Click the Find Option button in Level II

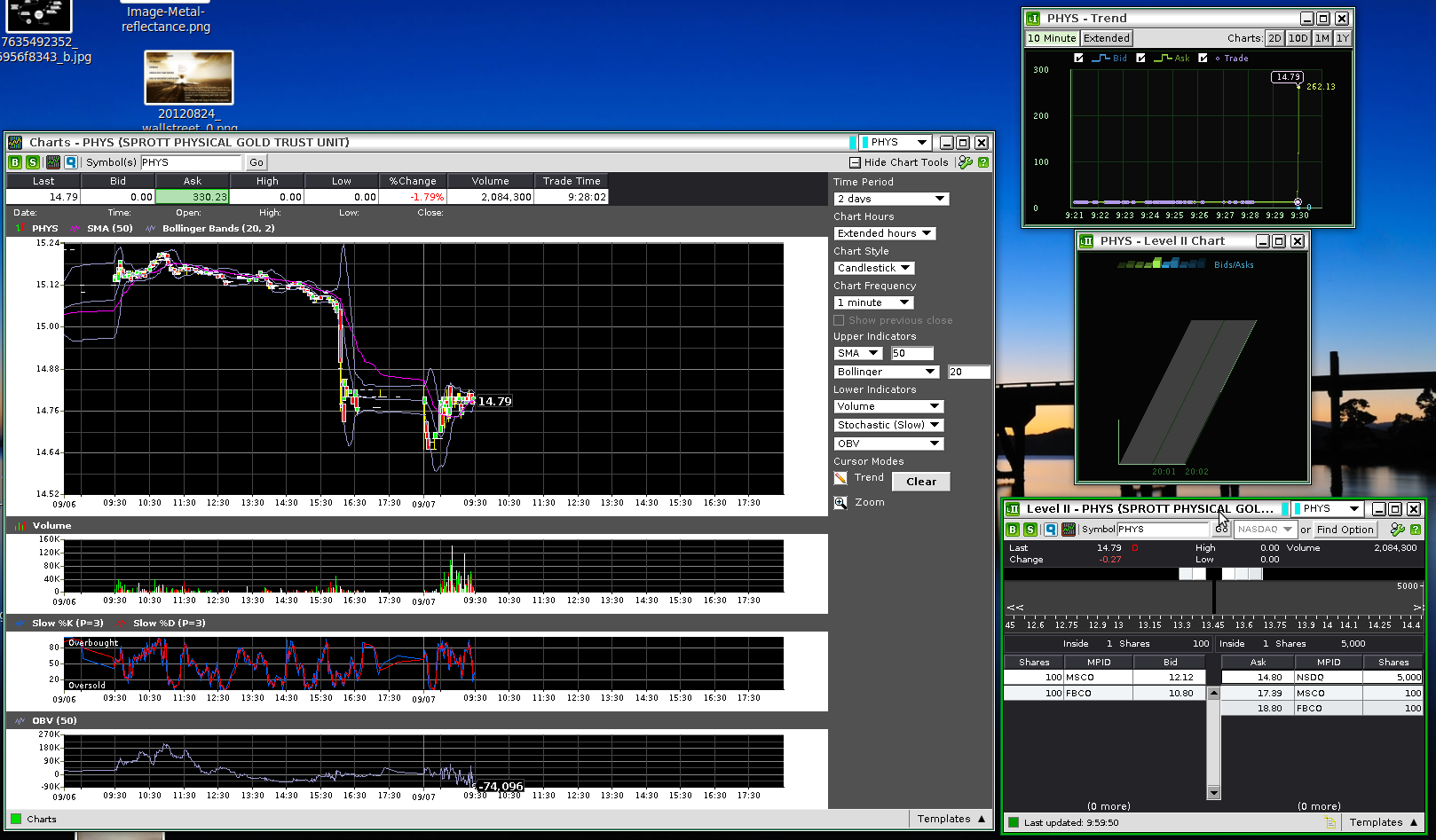(x=1345, y=530)
